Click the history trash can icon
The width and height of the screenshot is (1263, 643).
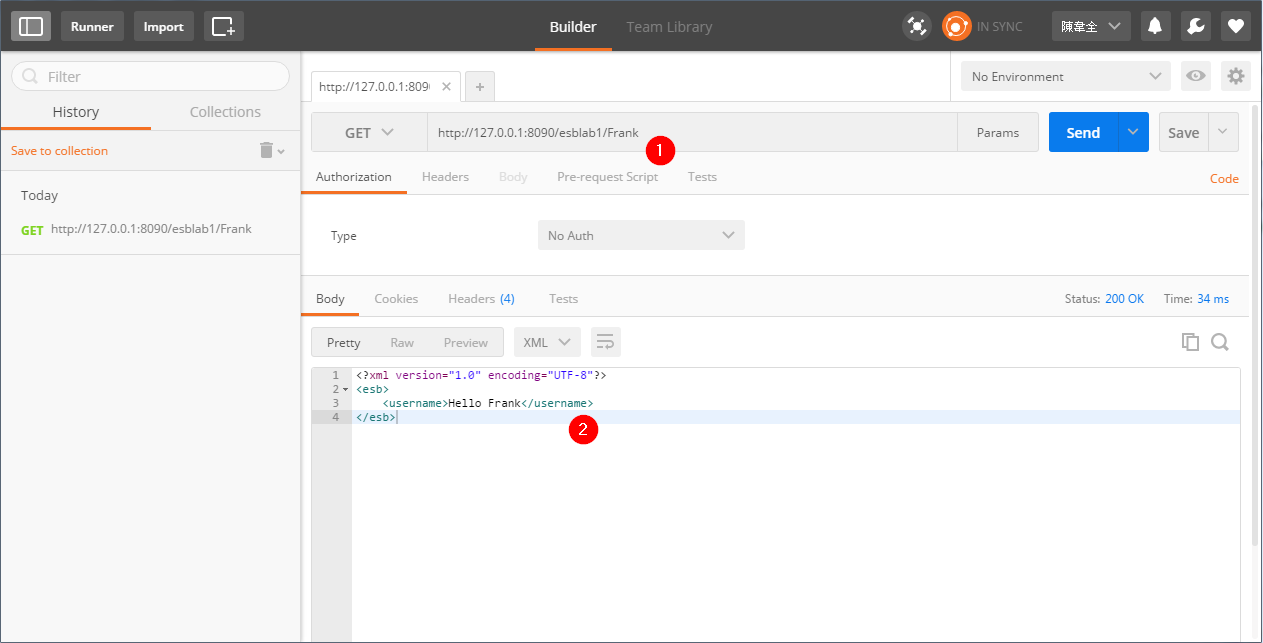[266, 150]
